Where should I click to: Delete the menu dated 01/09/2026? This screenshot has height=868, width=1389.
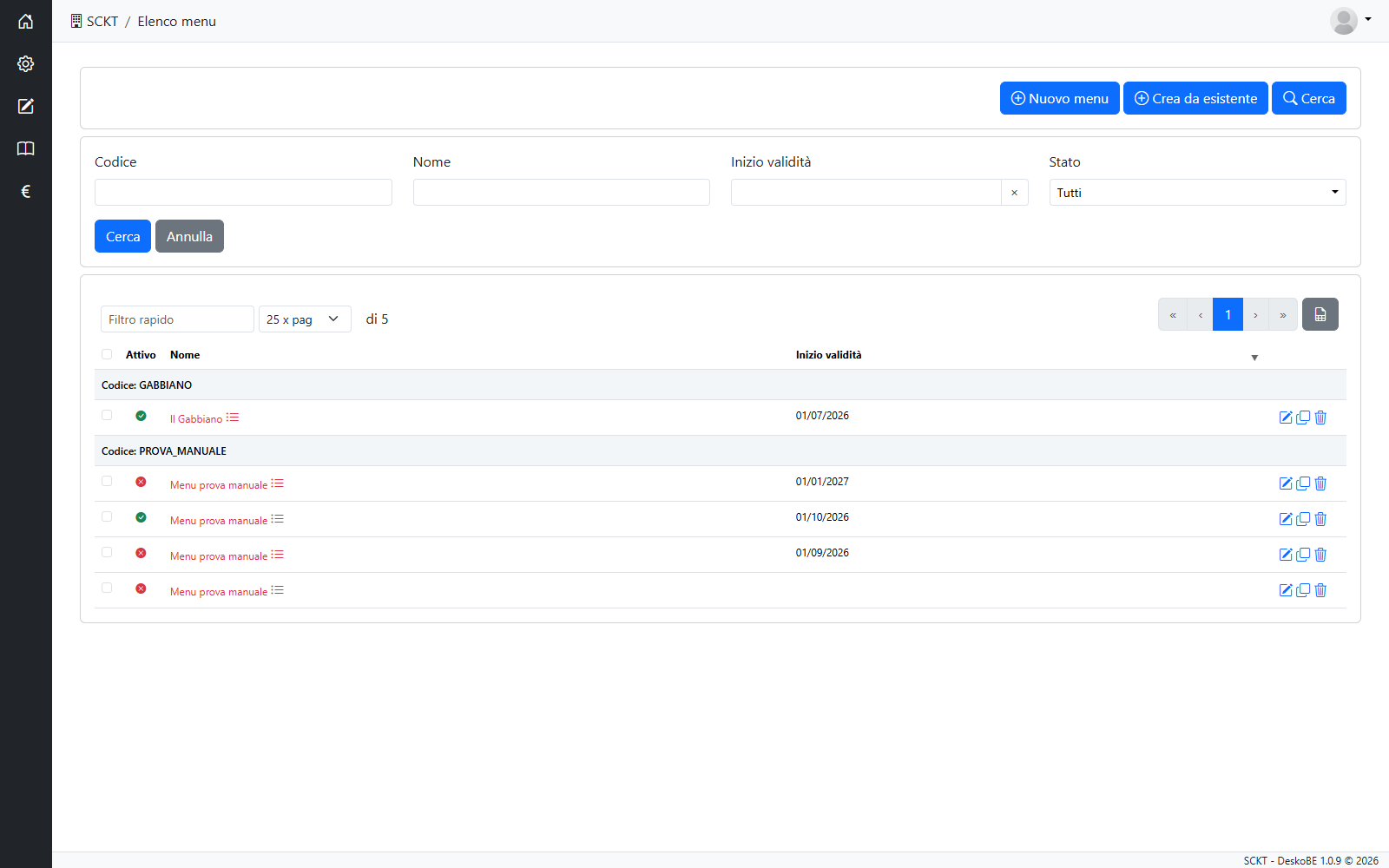[1320, 555]
